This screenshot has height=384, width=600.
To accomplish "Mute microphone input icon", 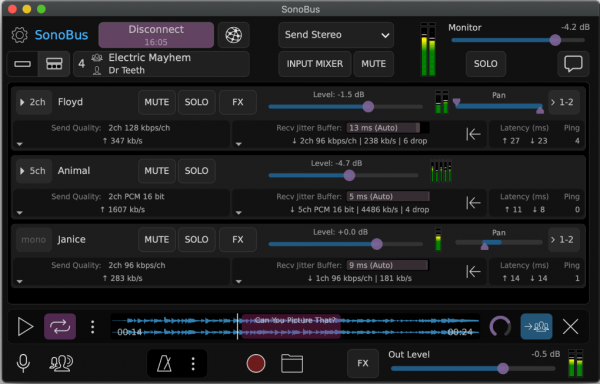I will pos(23,363).
